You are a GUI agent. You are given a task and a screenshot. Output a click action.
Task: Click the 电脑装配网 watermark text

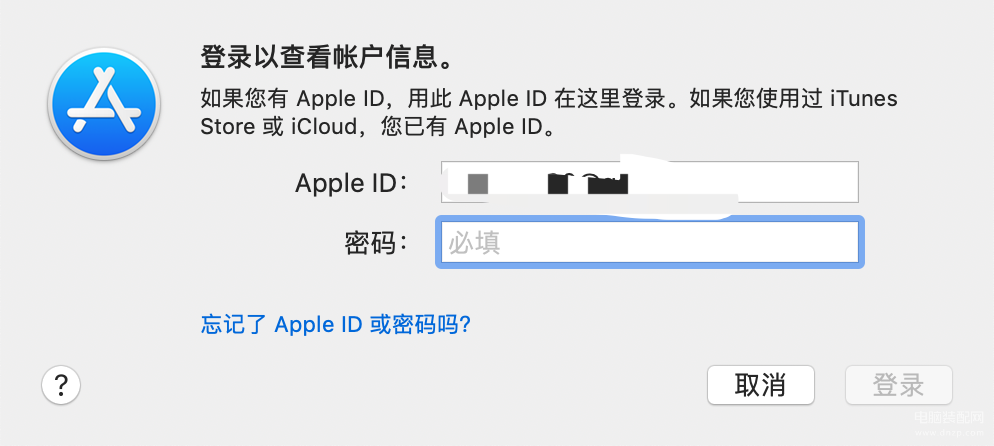click(x=949, y=419)
